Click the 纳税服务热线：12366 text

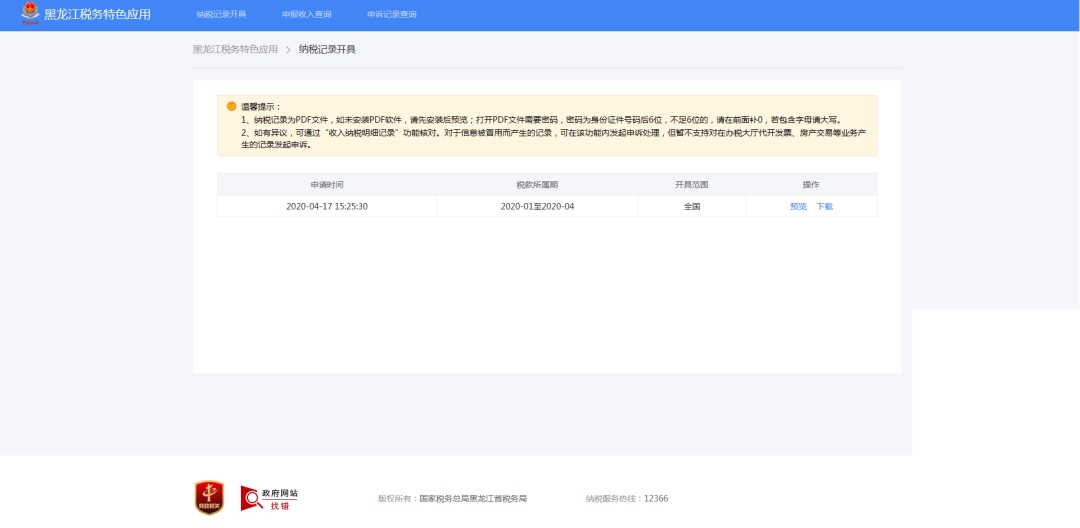click(627, 498)
